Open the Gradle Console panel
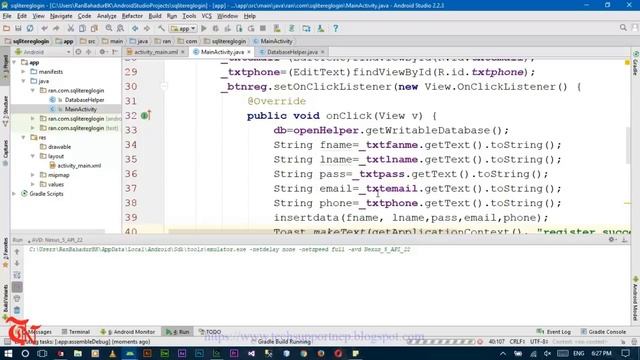This screenshot has width=640, height=360. [603, 332]
